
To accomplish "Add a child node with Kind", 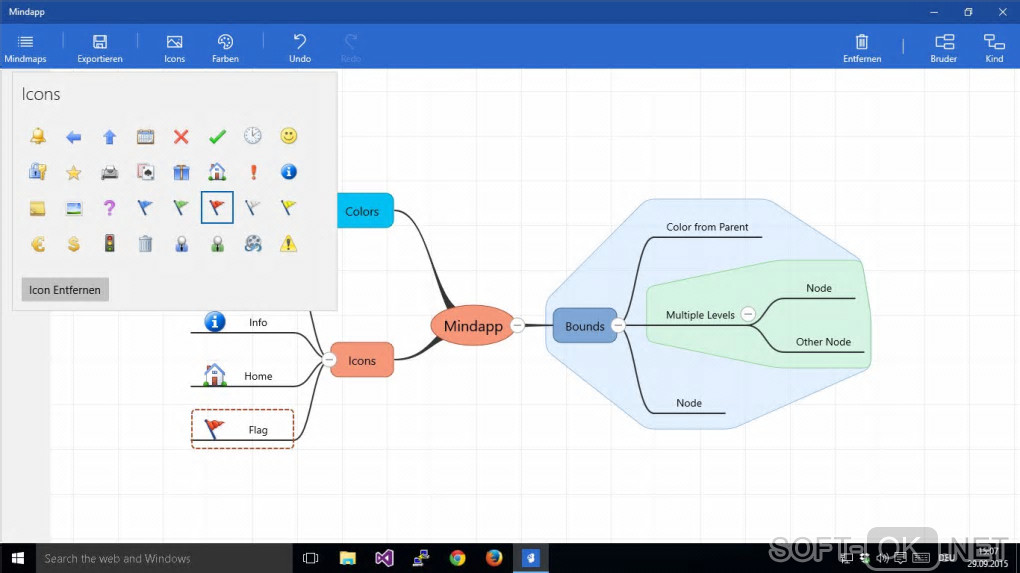I will pyautogui.click(x=994, y=48).
